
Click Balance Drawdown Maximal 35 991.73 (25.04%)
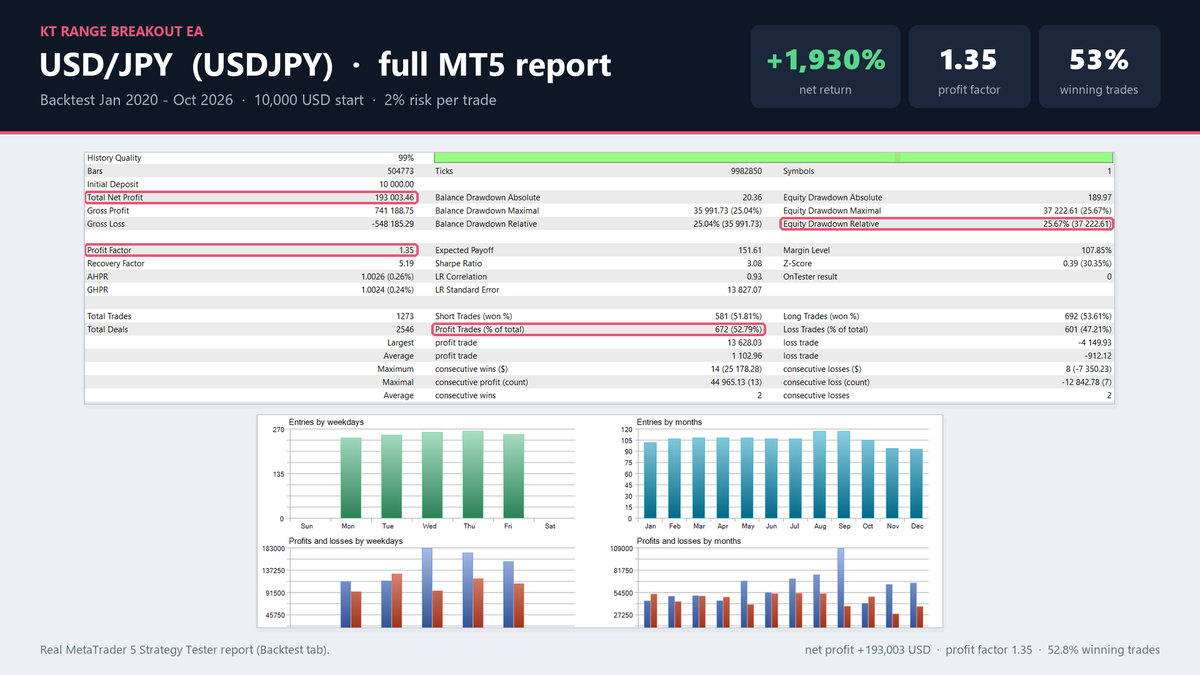(x=727, y=211)
